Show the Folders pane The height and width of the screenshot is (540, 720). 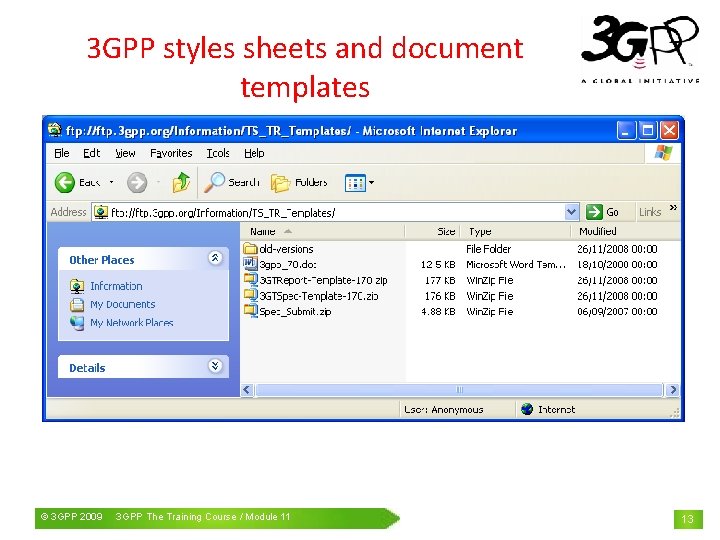pyautogui.click(x=281, y=183)
